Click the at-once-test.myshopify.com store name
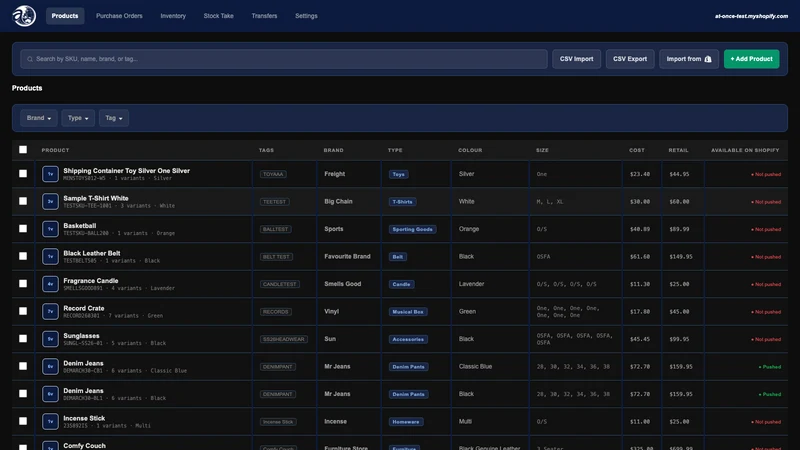This screenshot has width=800, height=450. click(751, 16)
